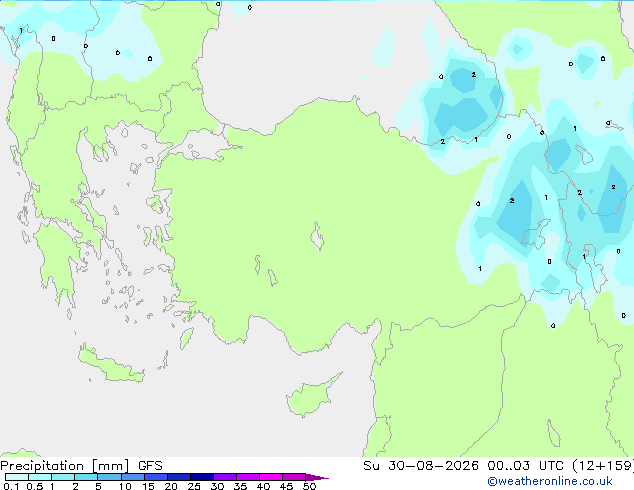The height and width of the screenshot is (490, 634).
Task: Click the 15–20 mm legend color swatch
Action: click(155, 477)
